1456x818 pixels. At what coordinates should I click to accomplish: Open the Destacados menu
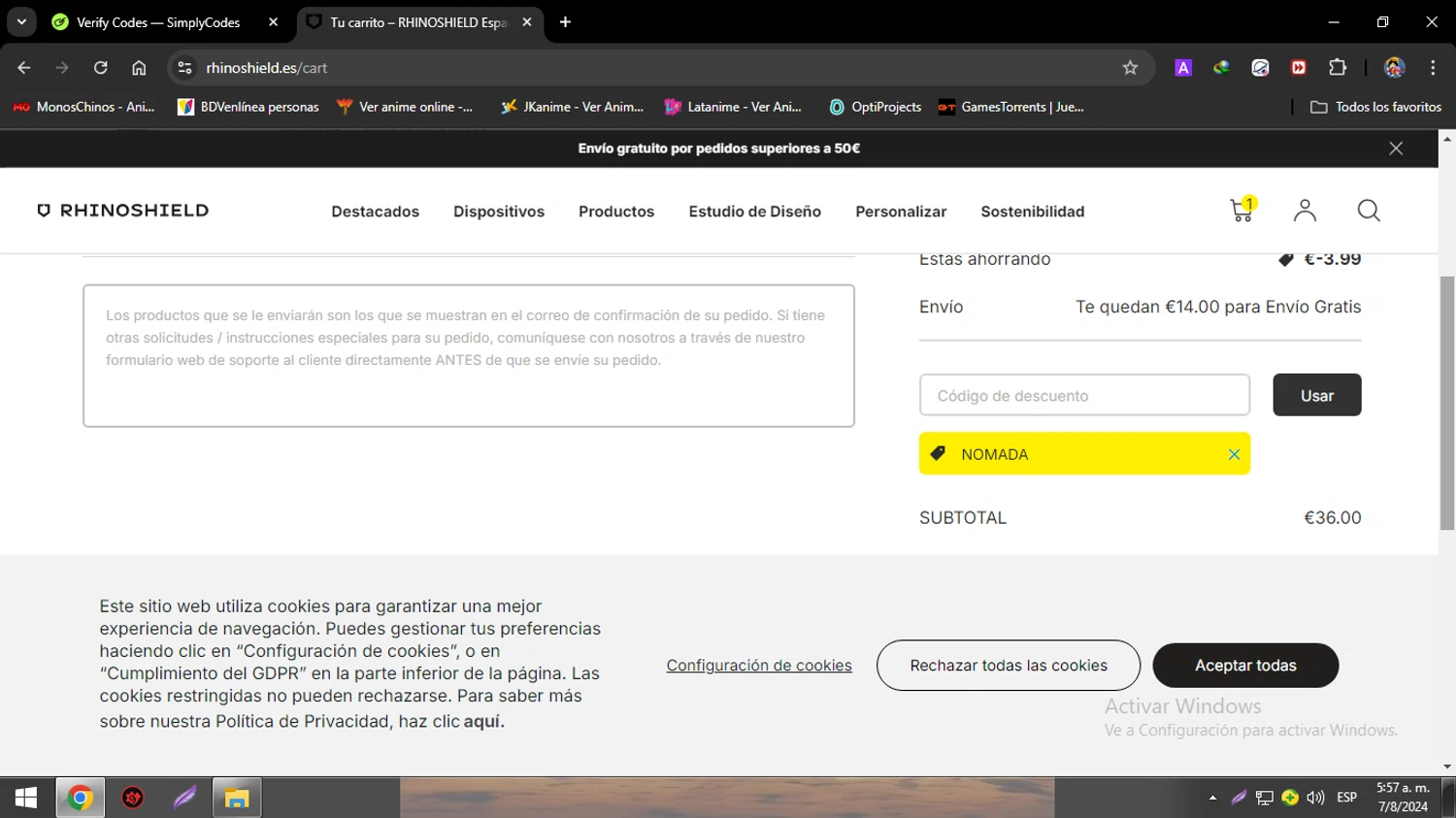(x=376, y=212)
